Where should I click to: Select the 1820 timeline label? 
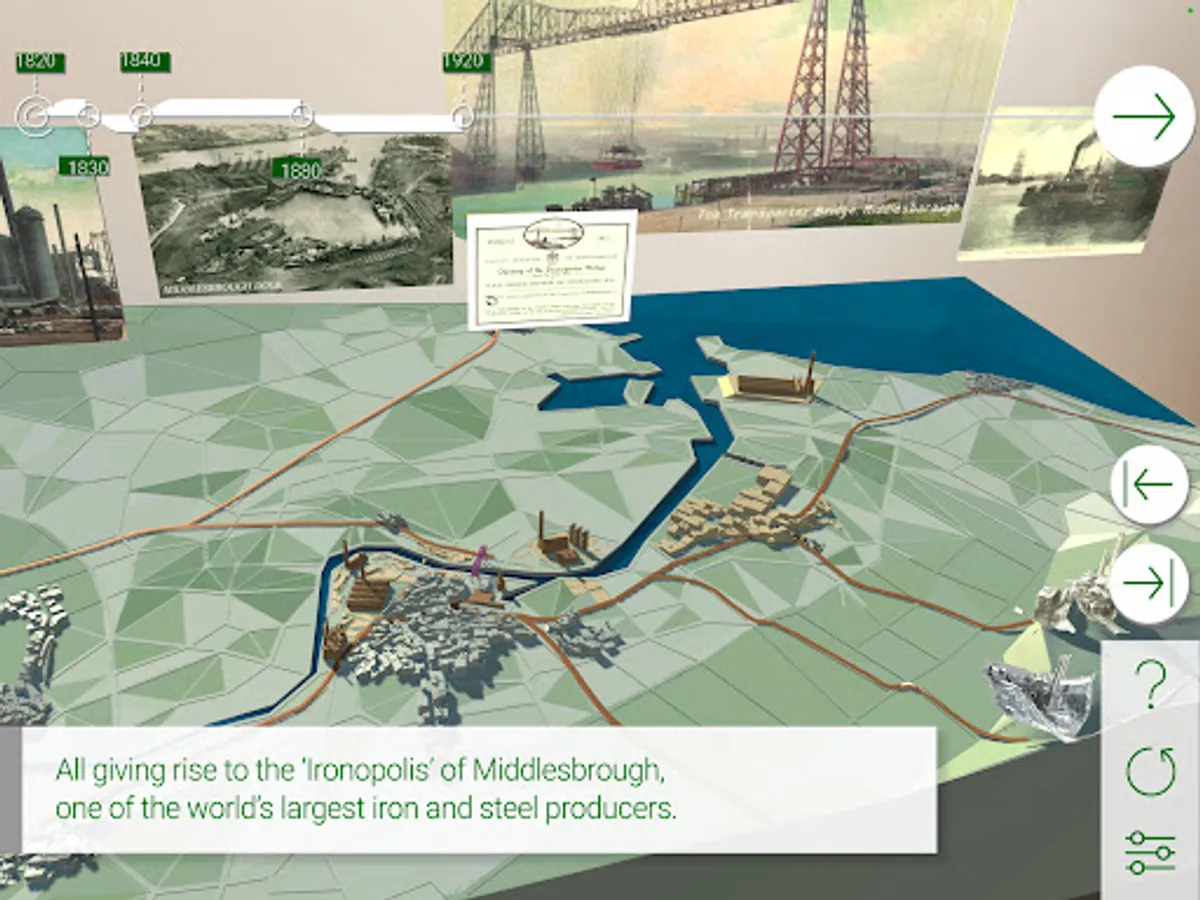(x=40, y=62)
